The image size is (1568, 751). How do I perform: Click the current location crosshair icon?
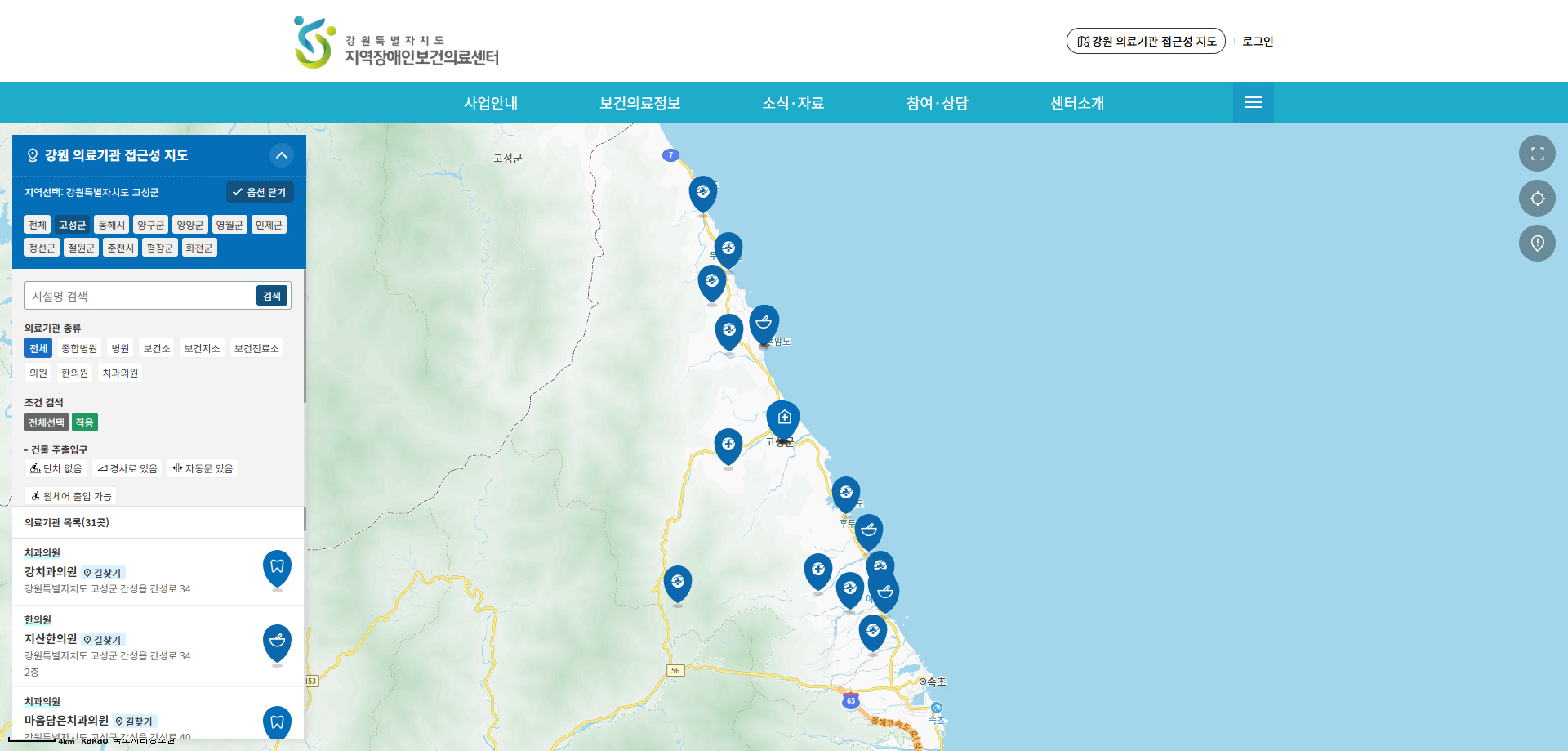pyautogui.click(x=1537, y=199)
